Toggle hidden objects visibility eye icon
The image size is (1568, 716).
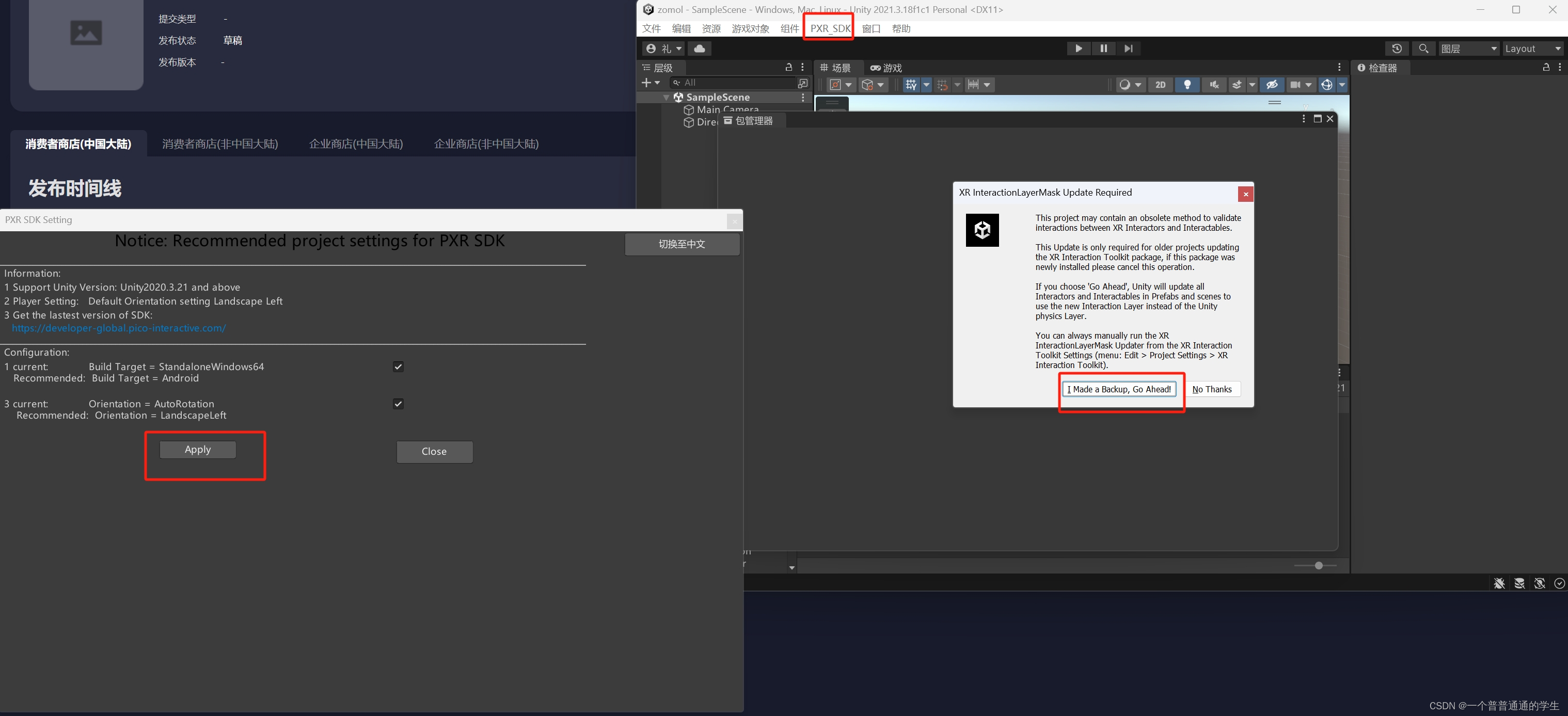click(x=1272, y=85)
